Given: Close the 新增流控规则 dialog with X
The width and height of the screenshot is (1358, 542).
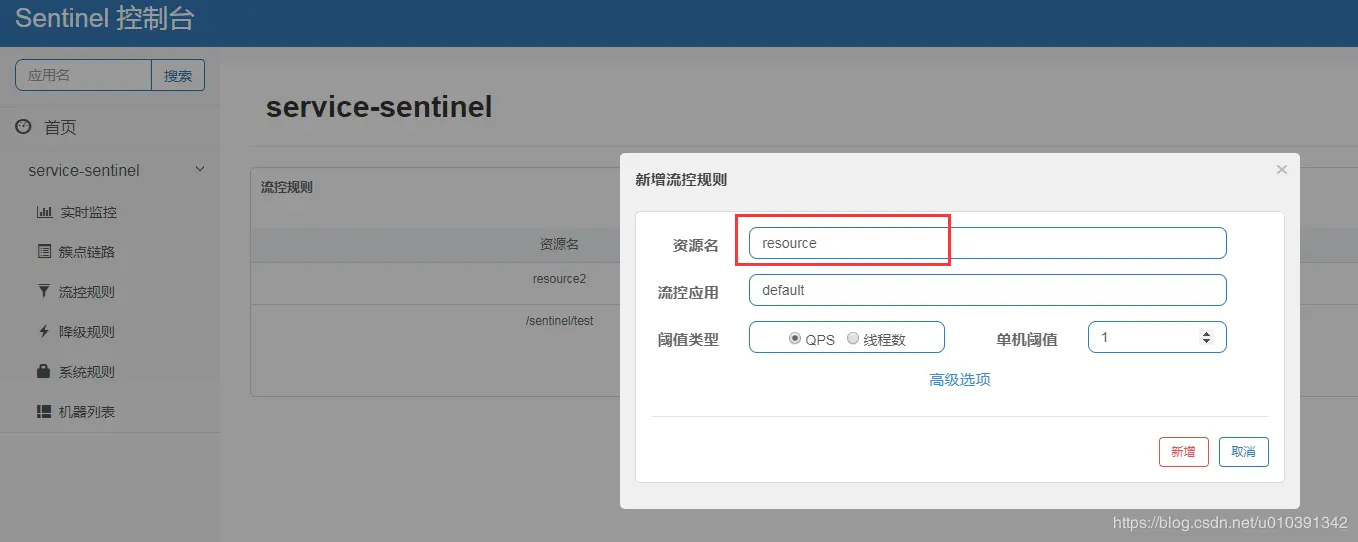Looking at the screenshot, I should (1282, 170).
